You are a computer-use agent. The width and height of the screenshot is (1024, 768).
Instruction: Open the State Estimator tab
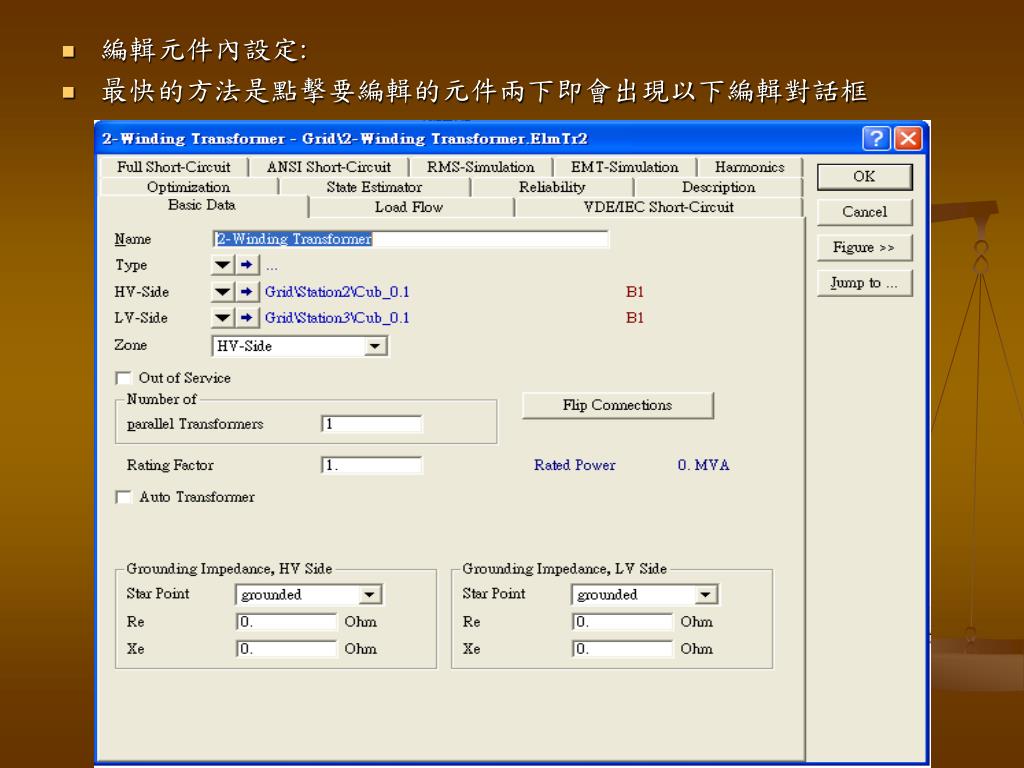pyautogui.click(x=374, y=187)
